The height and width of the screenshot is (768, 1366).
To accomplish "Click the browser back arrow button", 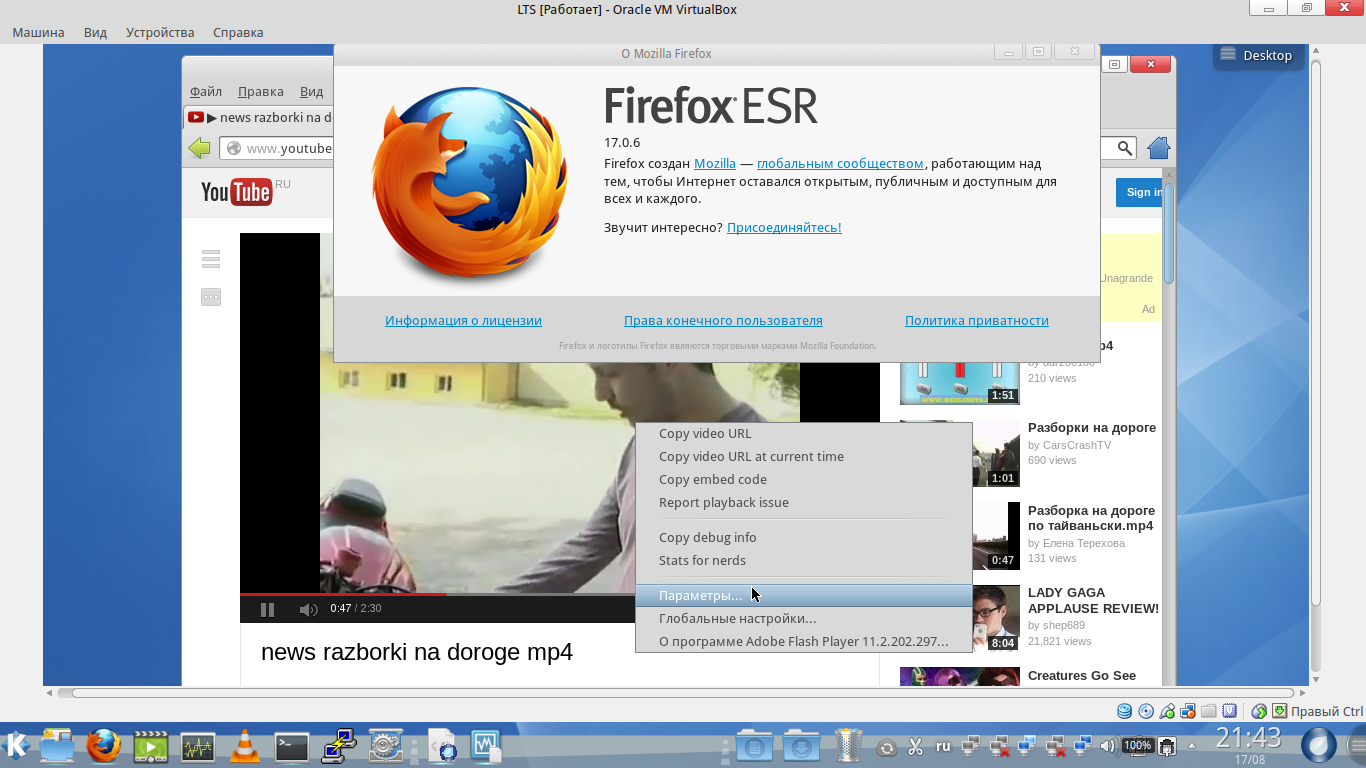I will (199, 148).
